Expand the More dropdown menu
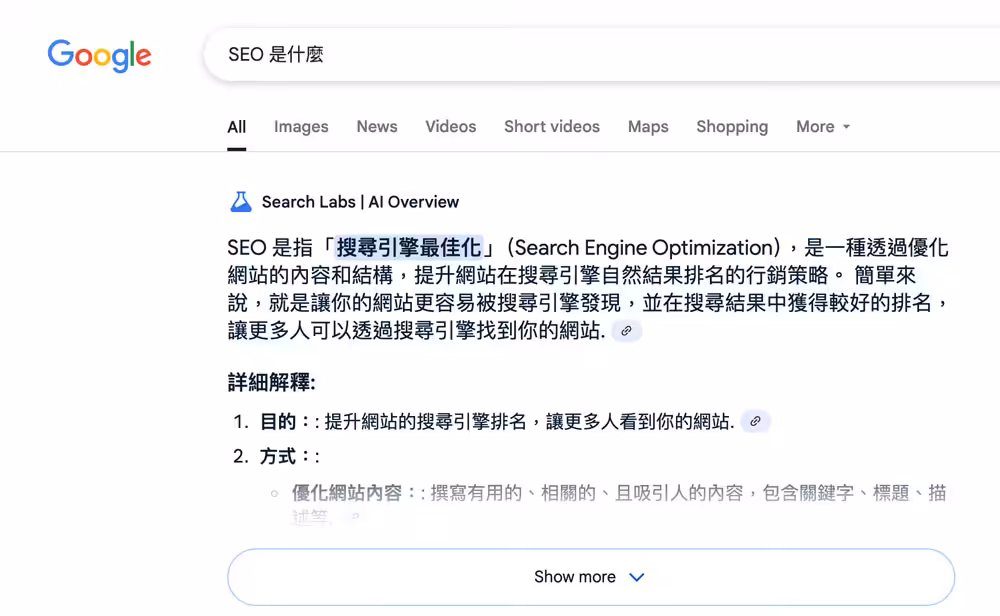1000x616 pixels. [x=823, y=127]
